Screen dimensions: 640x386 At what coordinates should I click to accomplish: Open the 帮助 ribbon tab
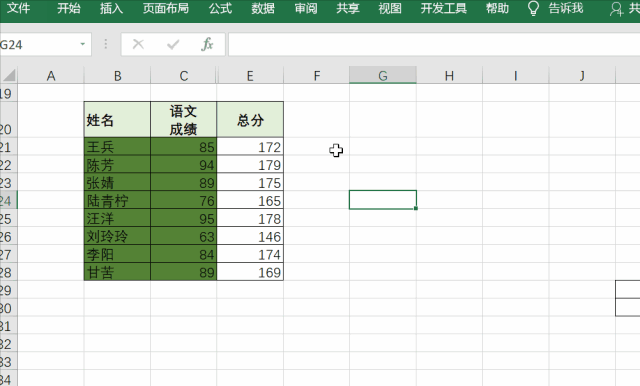coord(497,8)
